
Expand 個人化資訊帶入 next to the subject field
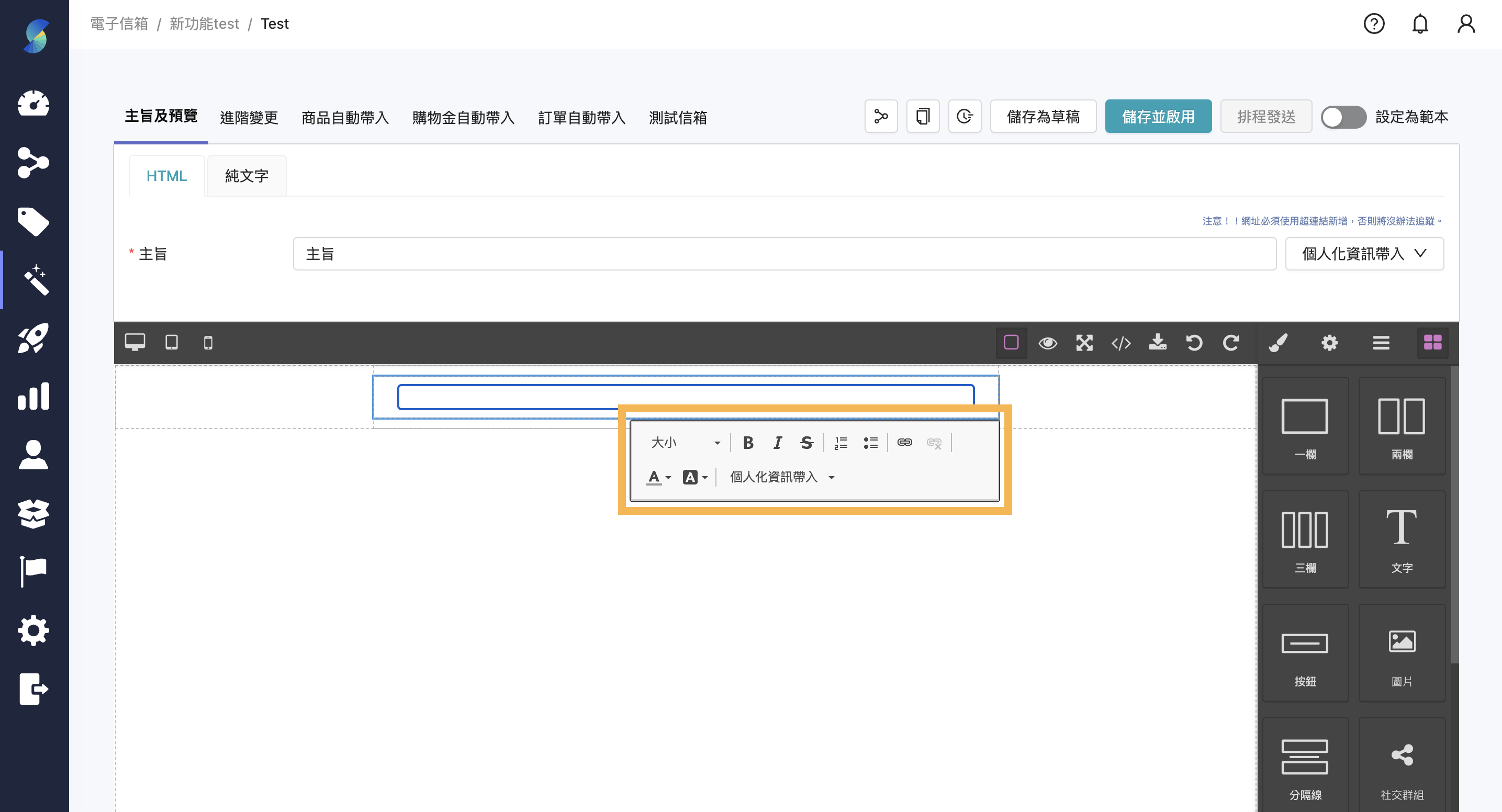pos(1364,254)
